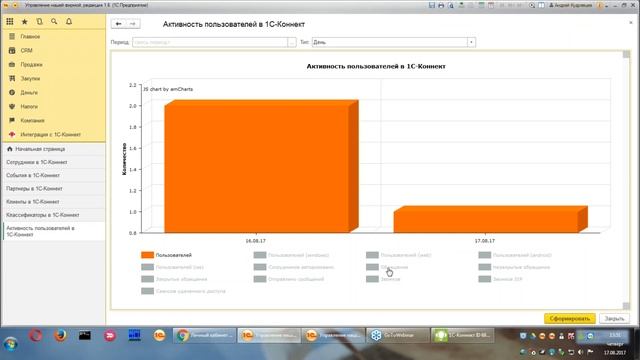Switch to GoToWebinar taskbar window
The height and width of the screenshot is (360, 640).
tap(398, 336)
